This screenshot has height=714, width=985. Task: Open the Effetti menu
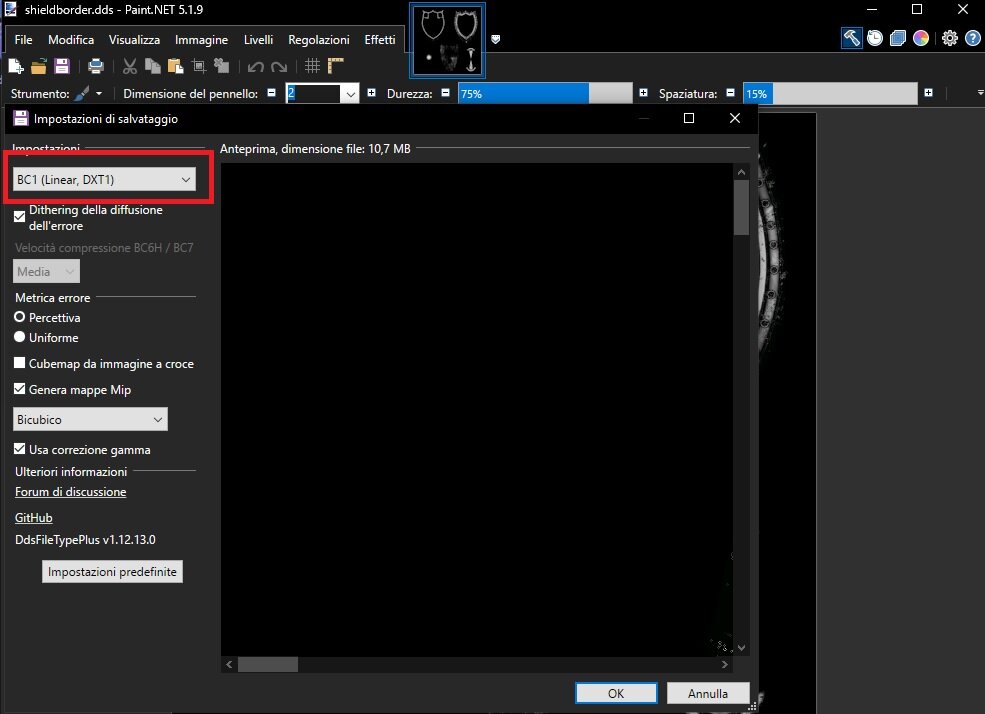pyautogui.click(x=380, y=40)
